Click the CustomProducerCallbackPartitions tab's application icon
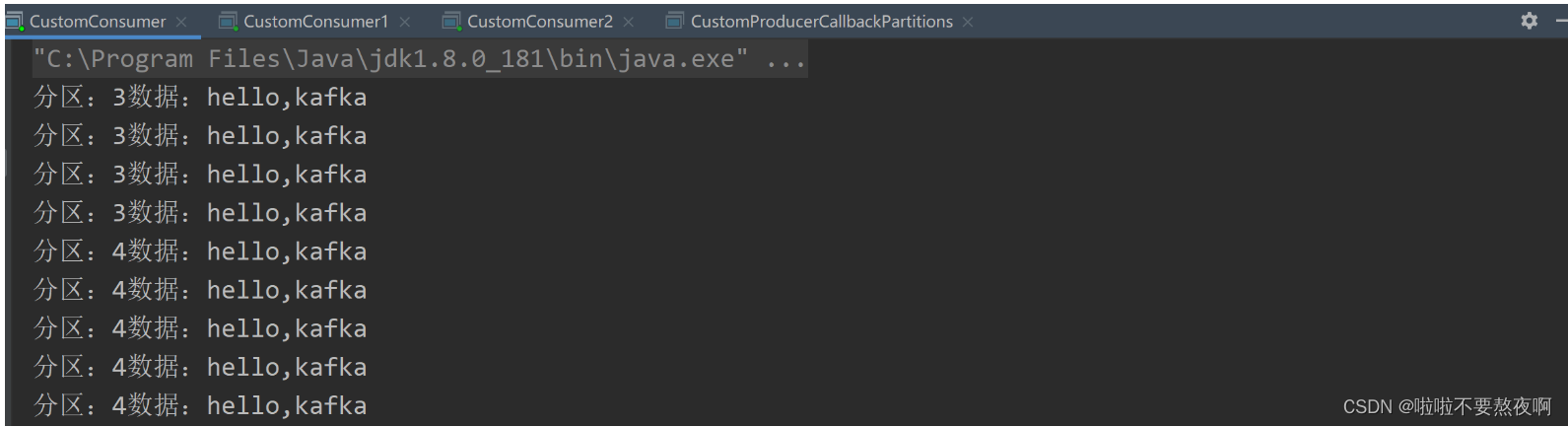The height and width of the screenshot is (427, 1568). 675,21
